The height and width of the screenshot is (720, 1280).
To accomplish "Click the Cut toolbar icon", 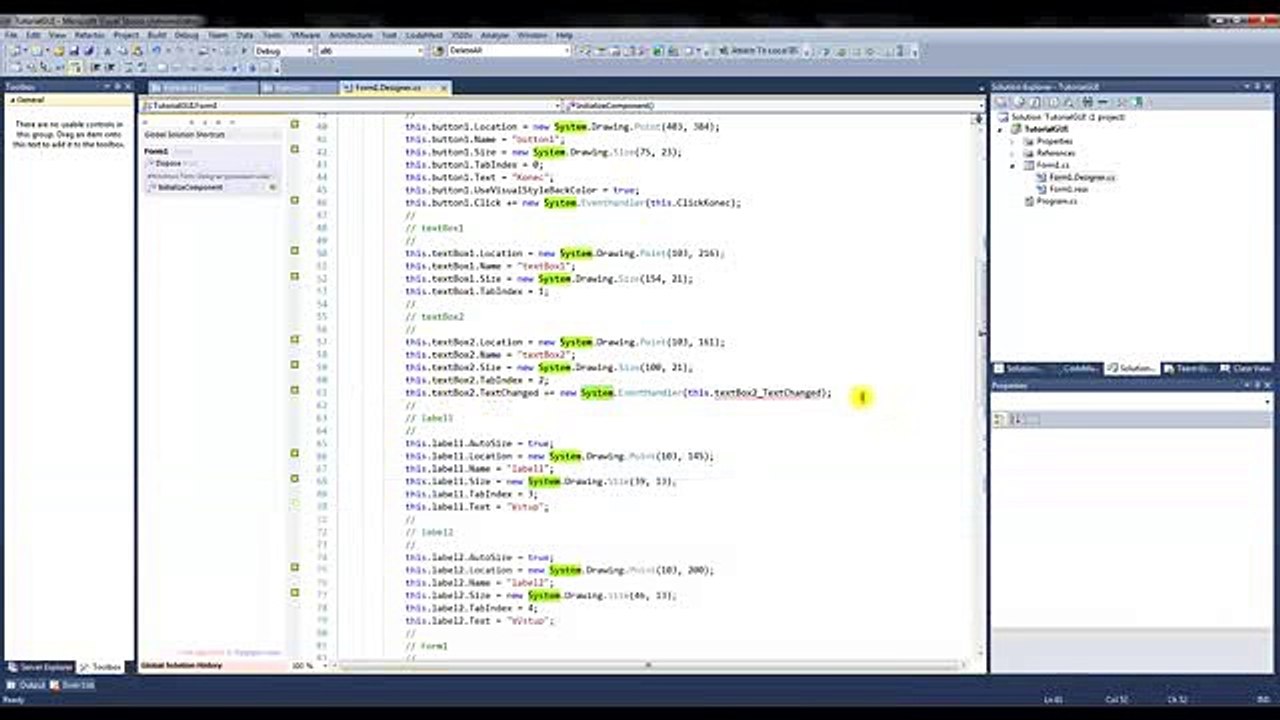I will (107, 50).
